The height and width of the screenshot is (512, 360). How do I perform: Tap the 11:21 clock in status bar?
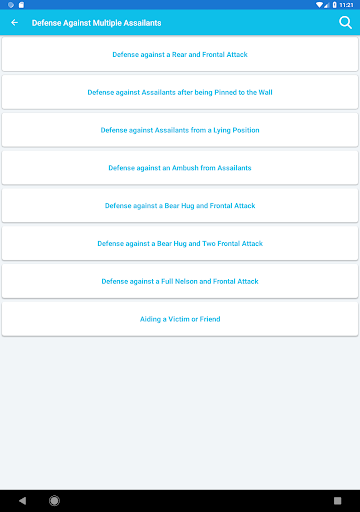pyautogui.click(x=346, y=5)
